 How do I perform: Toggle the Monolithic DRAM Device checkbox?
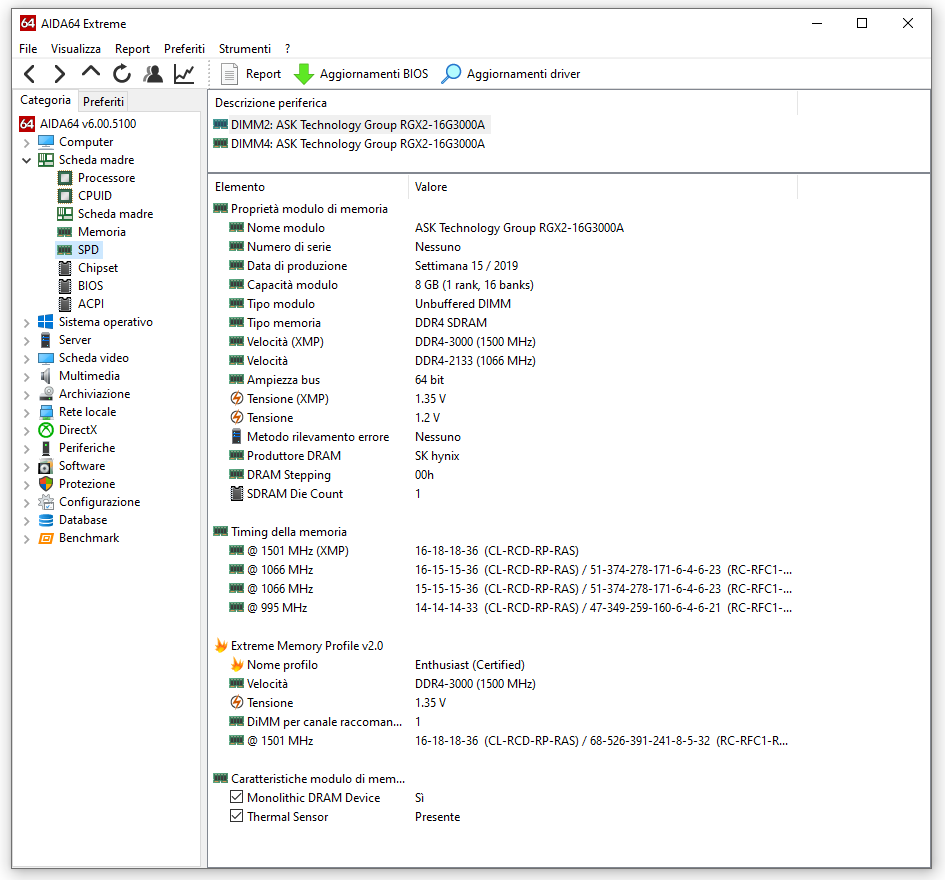click(x=237, y=797)
